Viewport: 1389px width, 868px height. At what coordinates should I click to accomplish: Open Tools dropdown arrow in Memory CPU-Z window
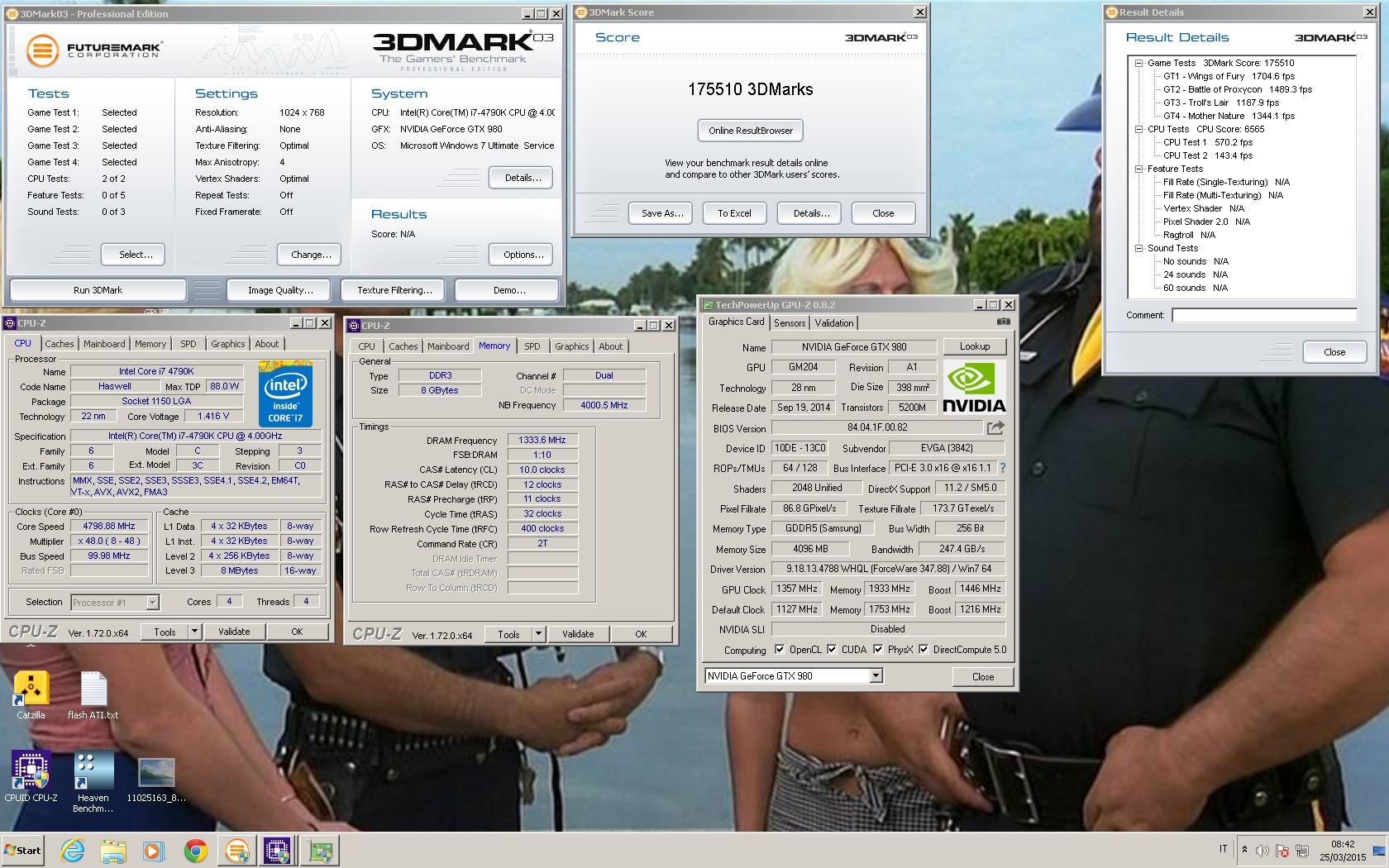point(539,634)
